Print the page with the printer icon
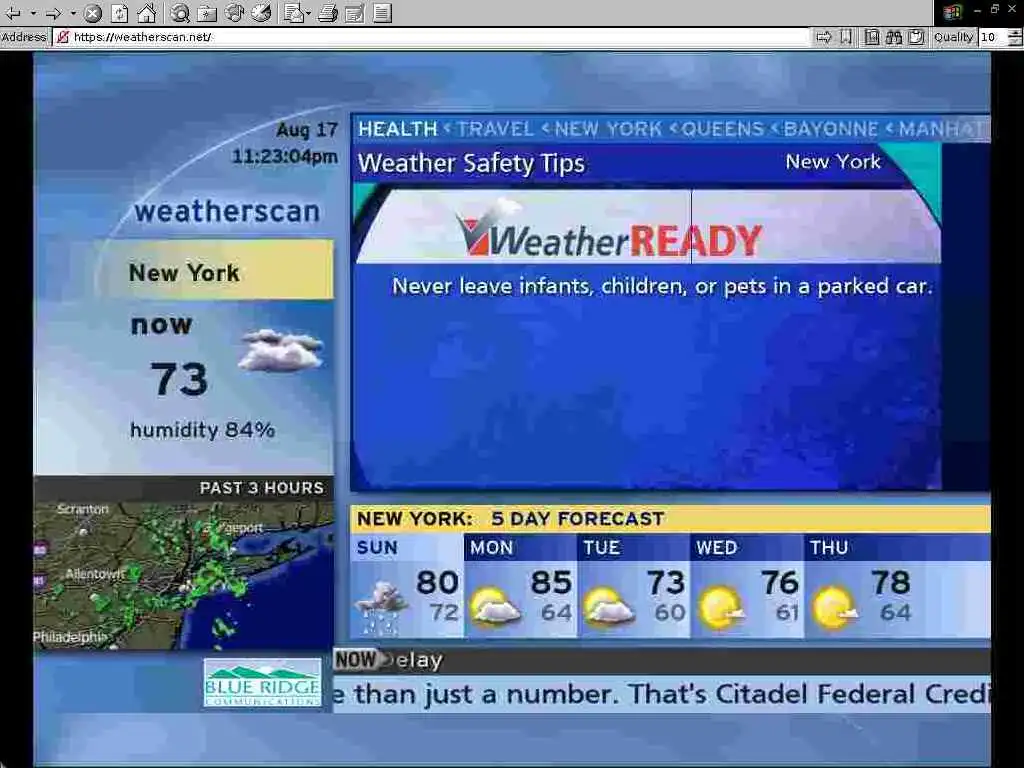The image size is (1024, 768). [x=328, y=12]
